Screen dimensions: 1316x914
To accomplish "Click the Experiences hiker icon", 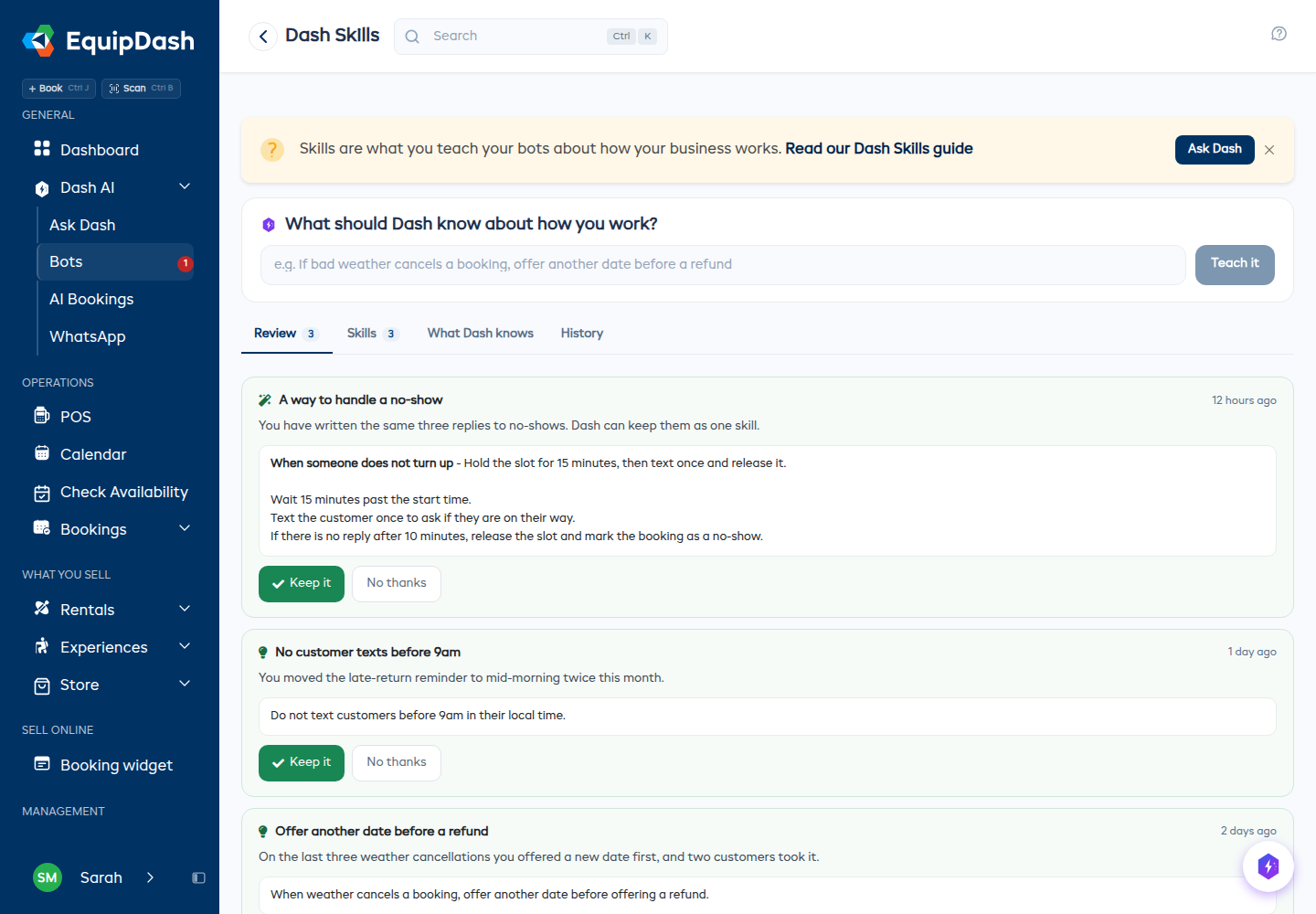I will point(42,646).
